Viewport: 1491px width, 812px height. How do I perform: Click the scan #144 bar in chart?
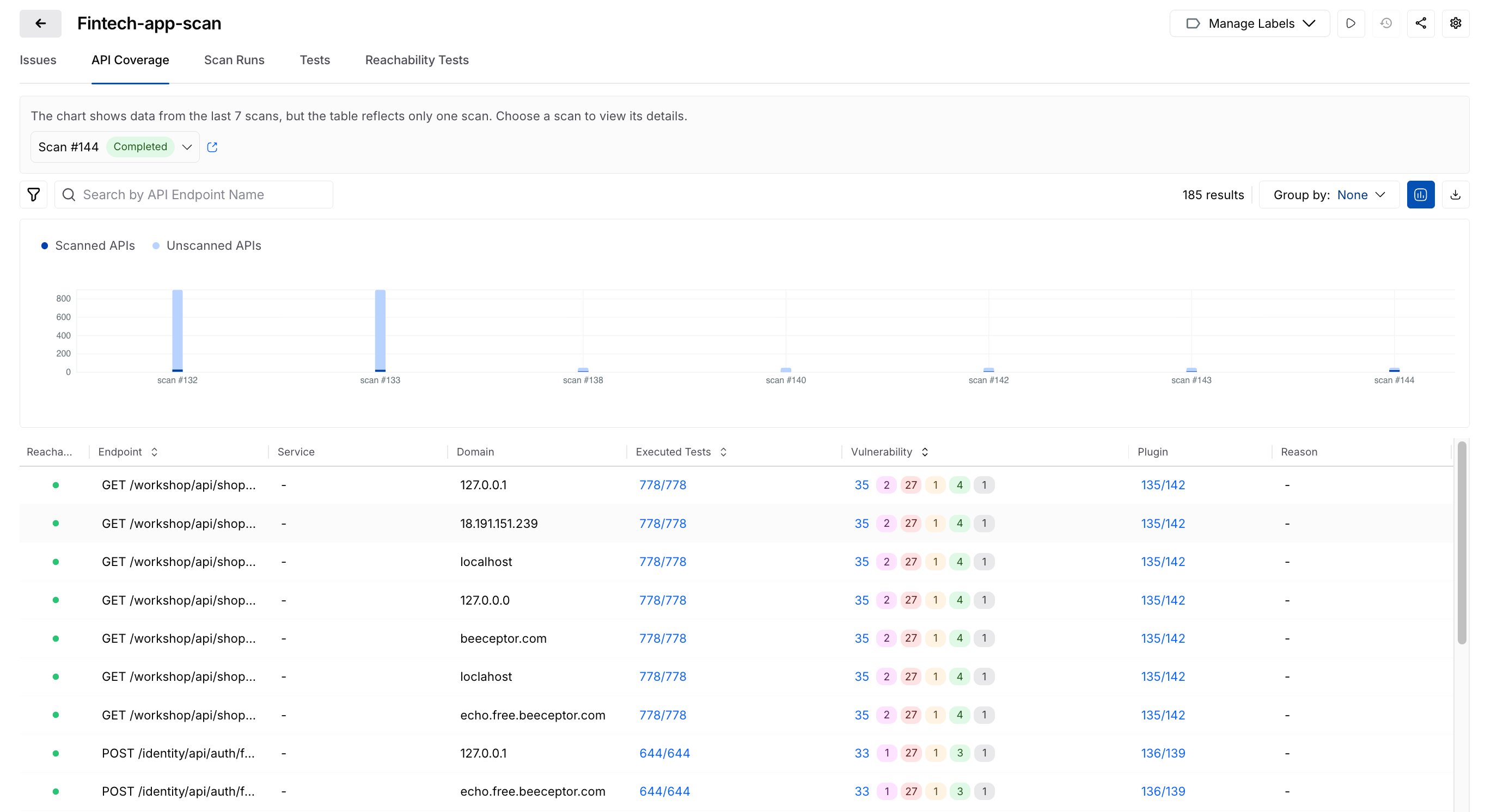pyautogui.click(x=1394, y=370)
